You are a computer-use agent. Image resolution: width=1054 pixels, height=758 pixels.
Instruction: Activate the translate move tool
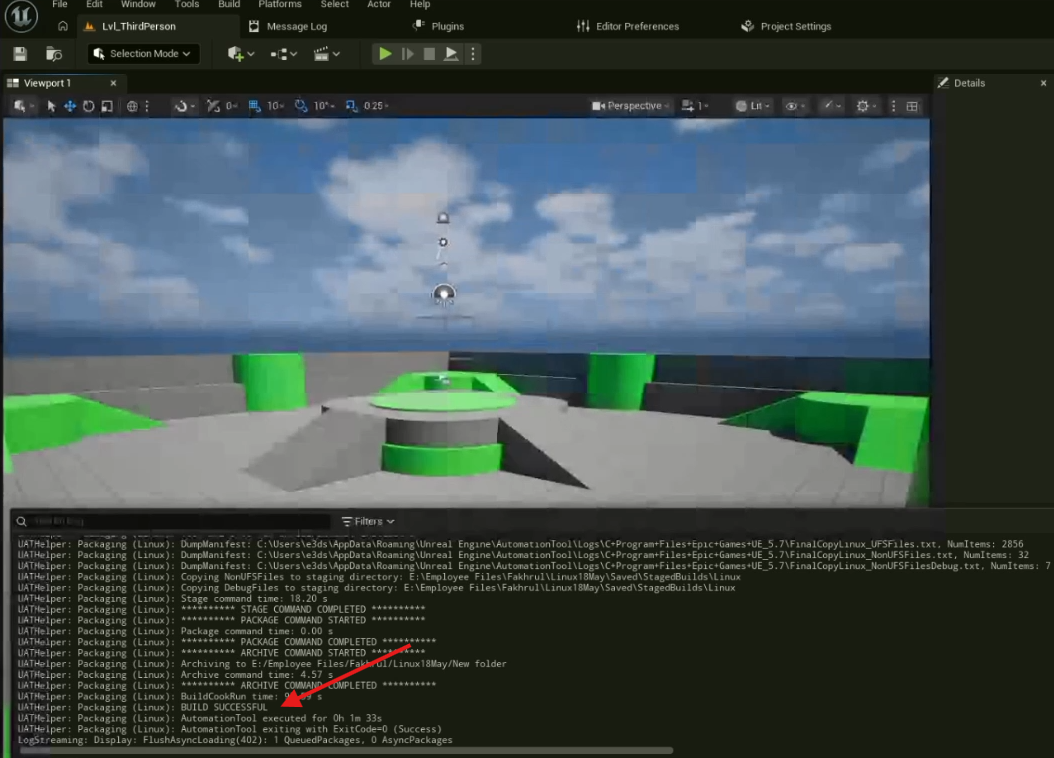[x=69, y=106]
